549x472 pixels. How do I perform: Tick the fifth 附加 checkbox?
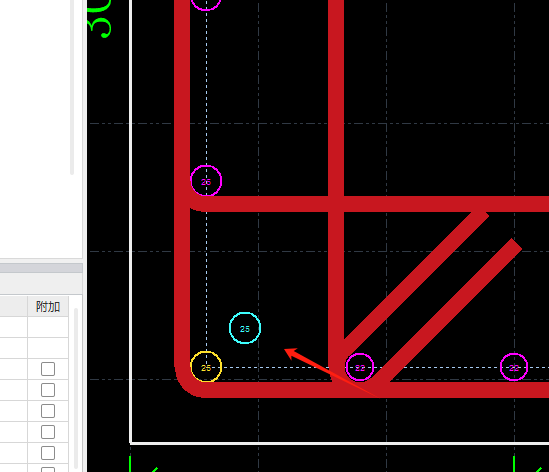tap(48, 453)
